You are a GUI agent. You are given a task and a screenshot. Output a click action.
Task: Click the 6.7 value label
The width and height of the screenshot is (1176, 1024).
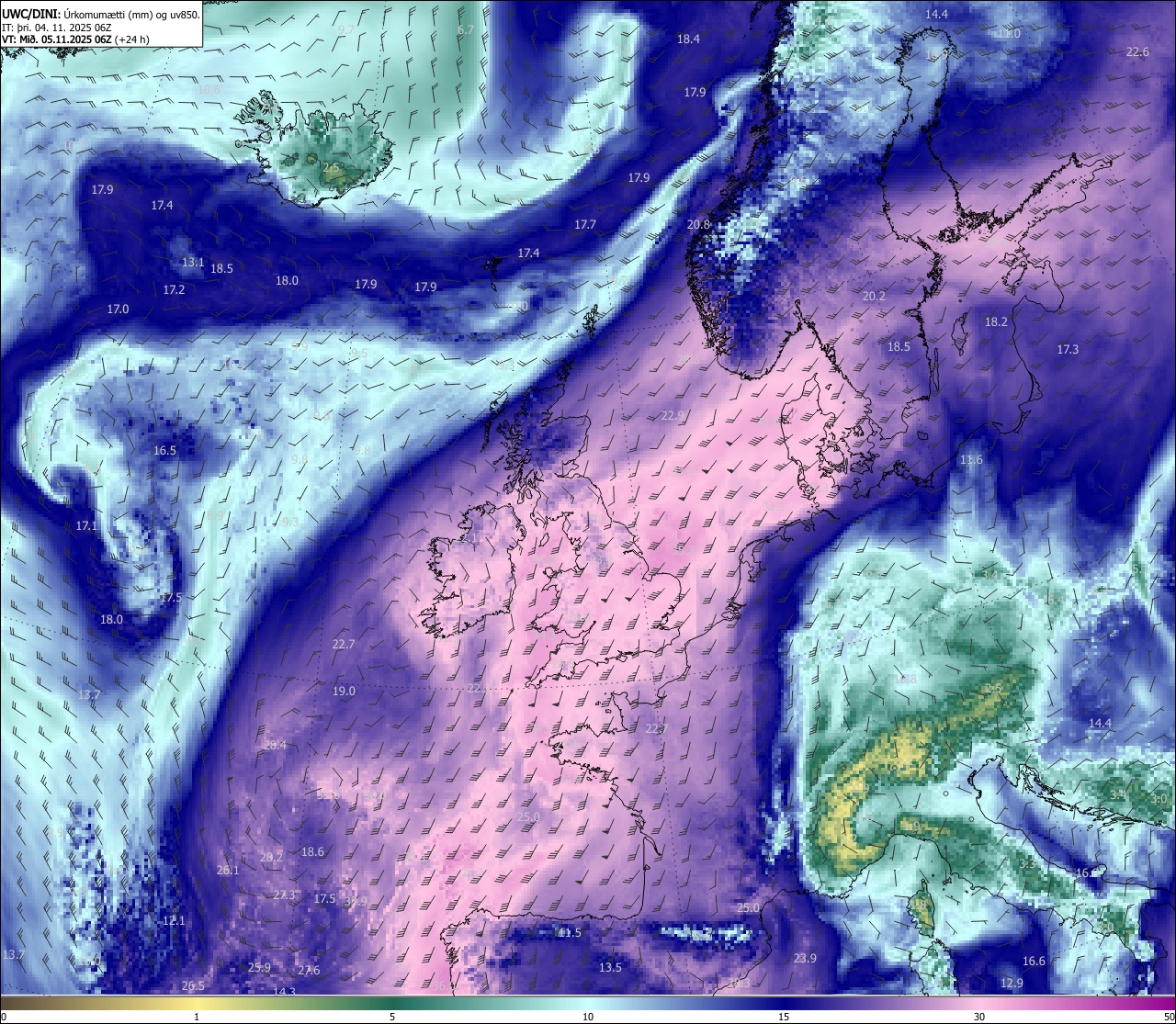(x=466, y=29)
